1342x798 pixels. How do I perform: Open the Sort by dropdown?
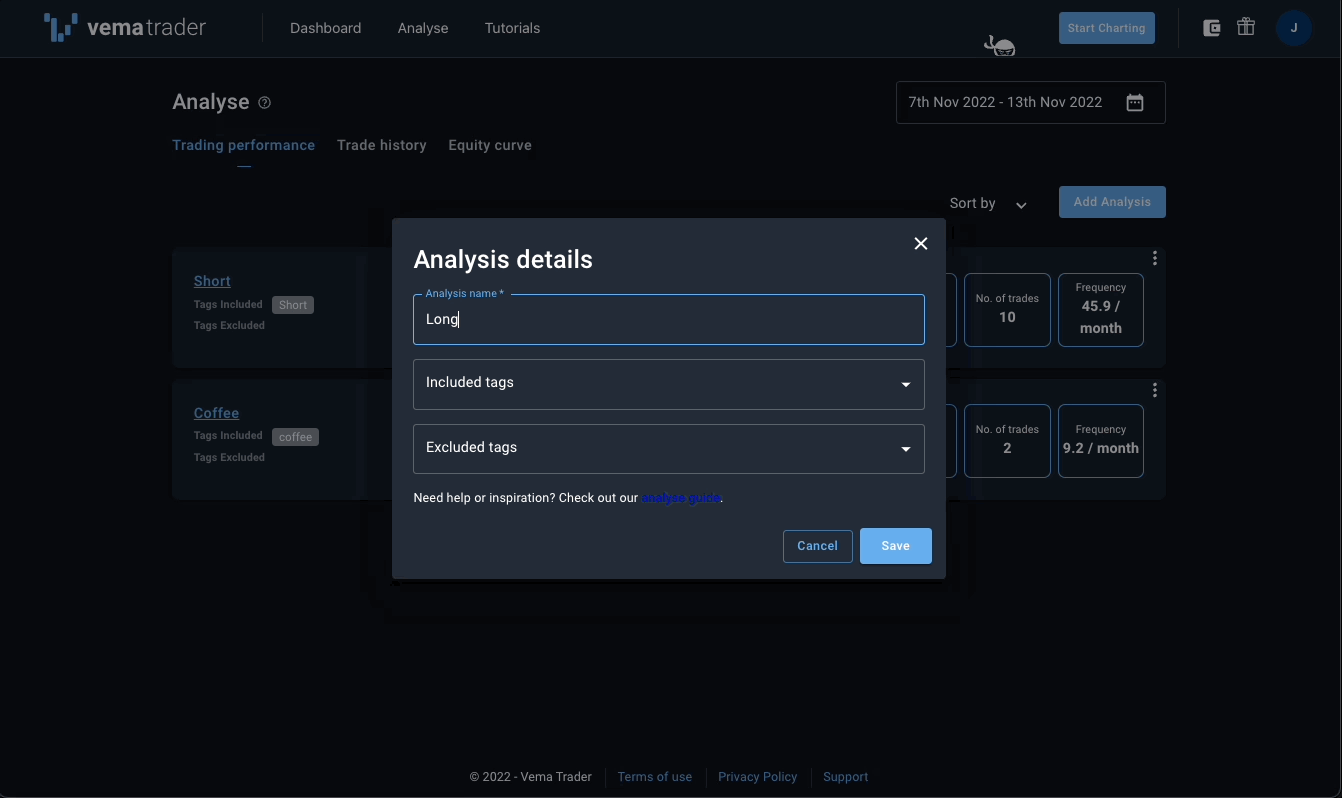(x=988, y=203)
